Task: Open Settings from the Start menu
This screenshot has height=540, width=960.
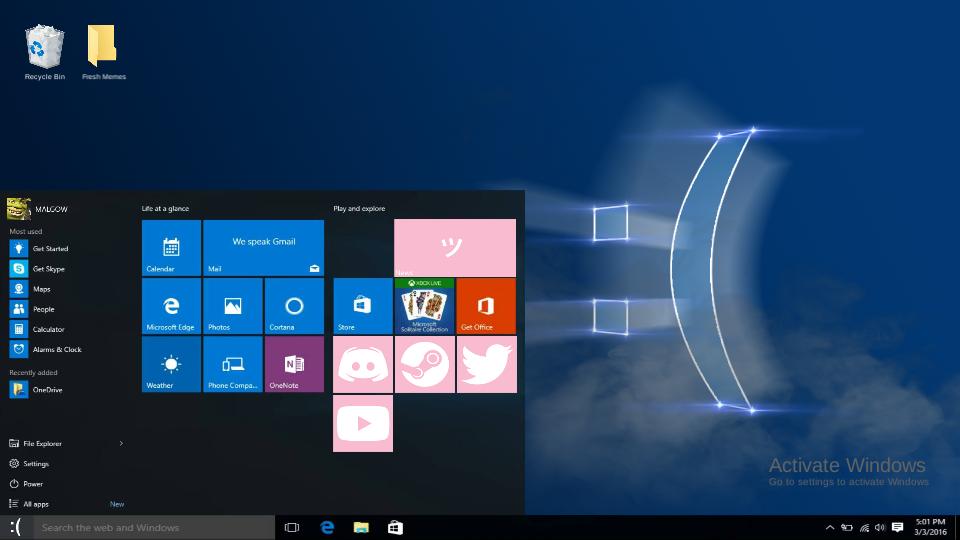Action: pyautogui.click(x=35, y=464)
